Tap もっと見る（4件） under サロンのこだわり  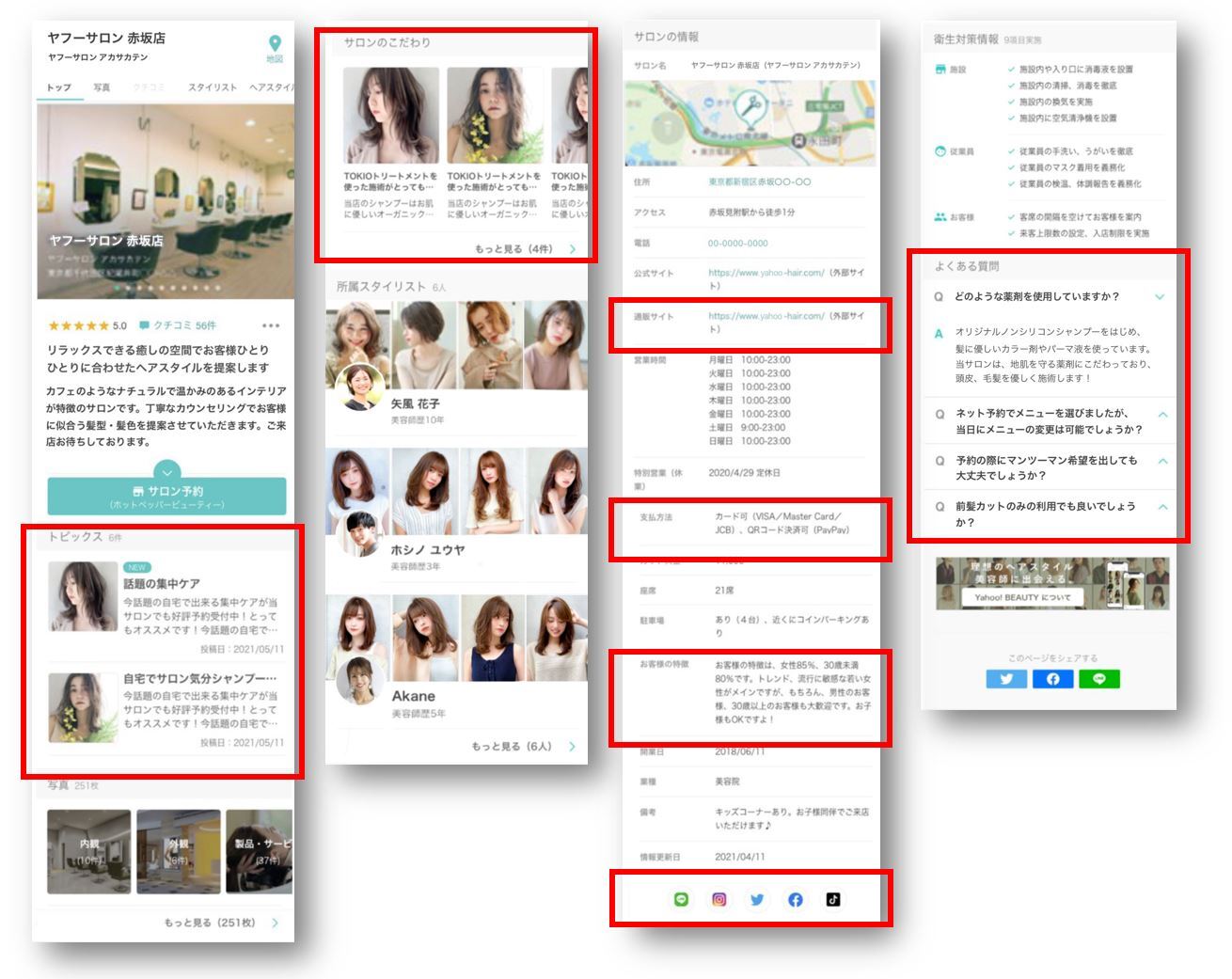click(x=513, y=249)
